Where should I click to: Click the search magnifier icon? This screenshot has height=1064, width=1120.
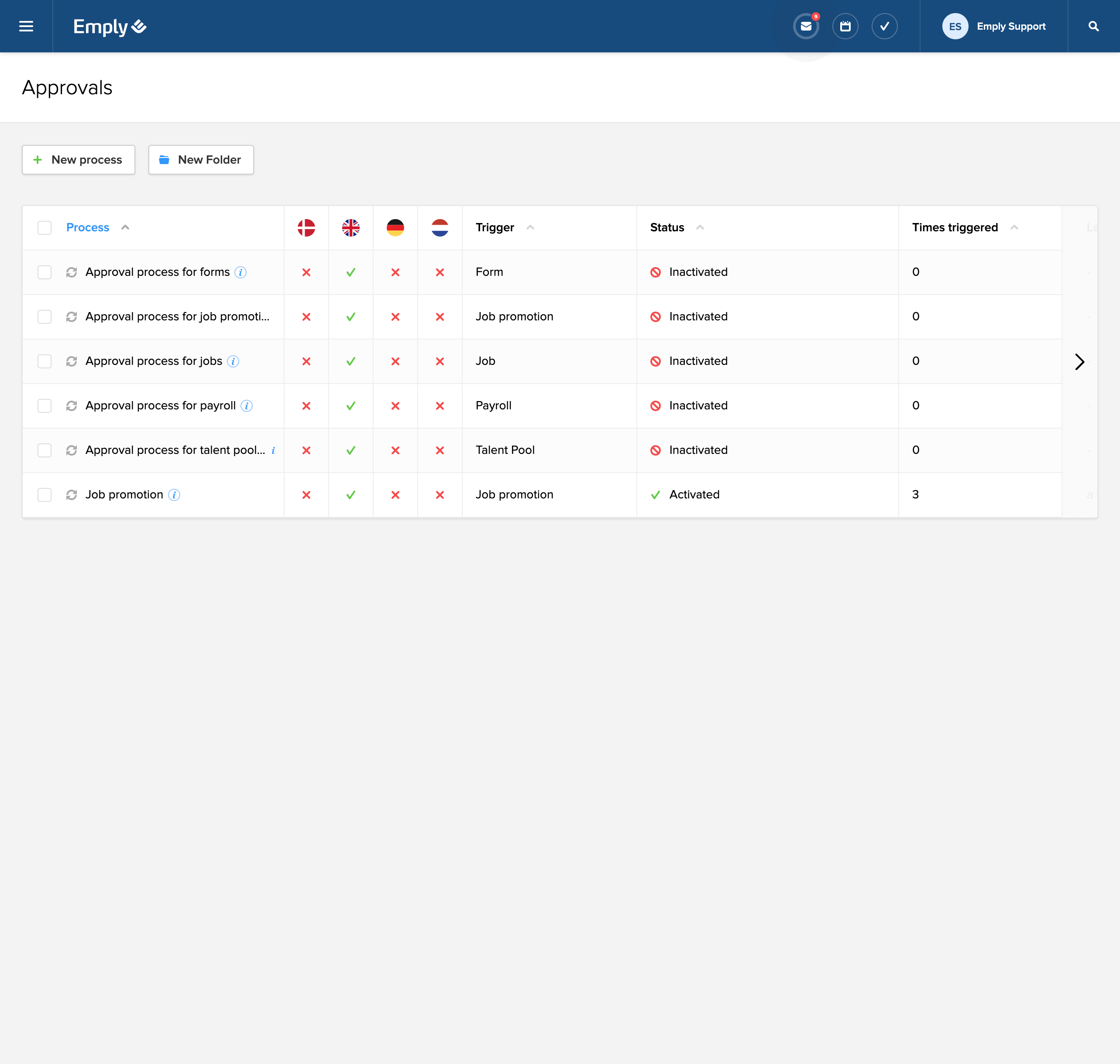[1093, 26]
